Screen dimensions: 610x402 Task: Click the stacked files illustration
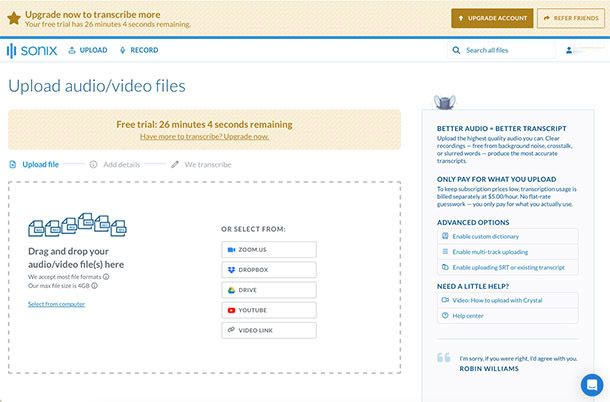coord(77,225)
